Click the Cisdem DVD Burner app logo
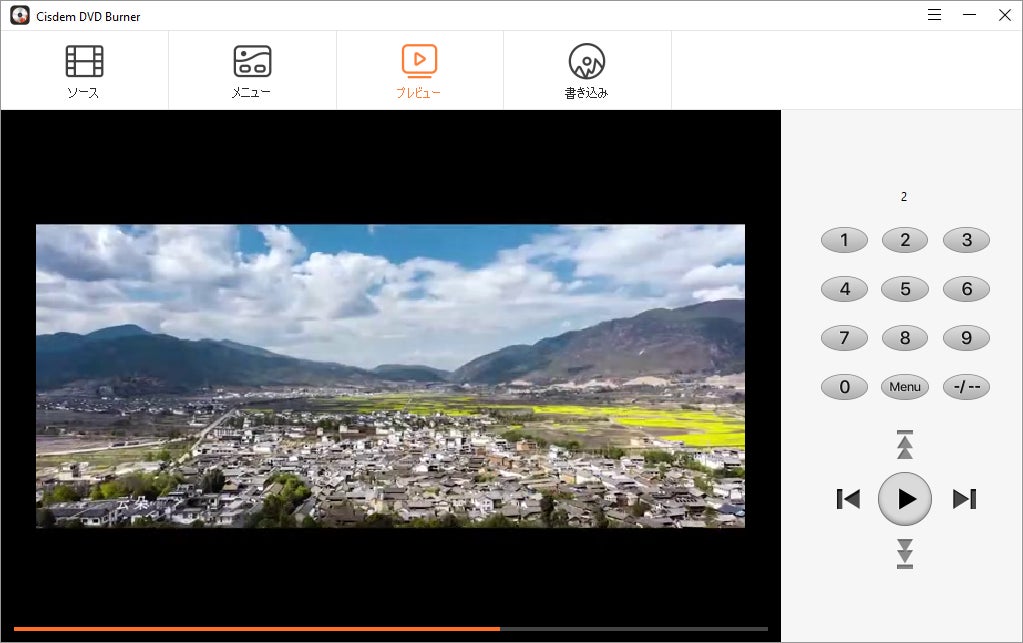The image size is (1023, 643). tap(20, 16)
